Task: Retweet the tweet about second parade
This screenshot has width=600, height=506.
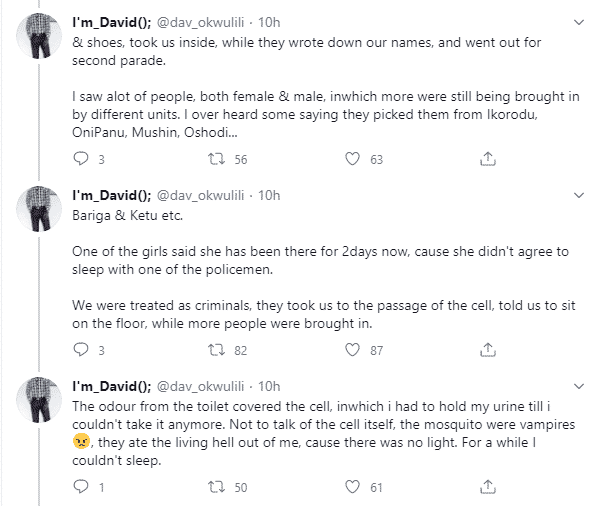Action: (214, 158)
